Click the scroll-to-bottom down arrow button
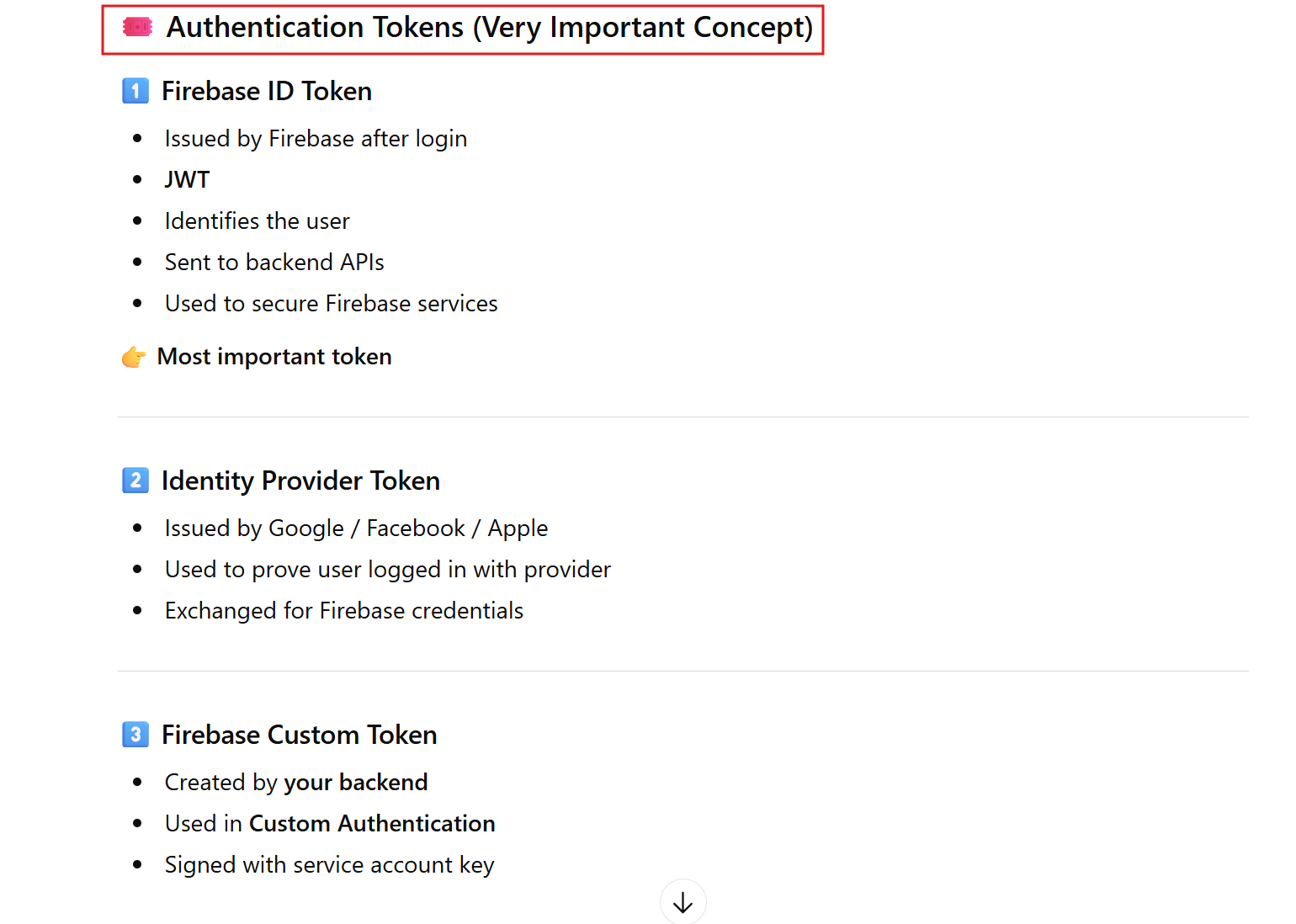Image resolution: width=1296 pixels, height=924 pixels. (683, 903)
